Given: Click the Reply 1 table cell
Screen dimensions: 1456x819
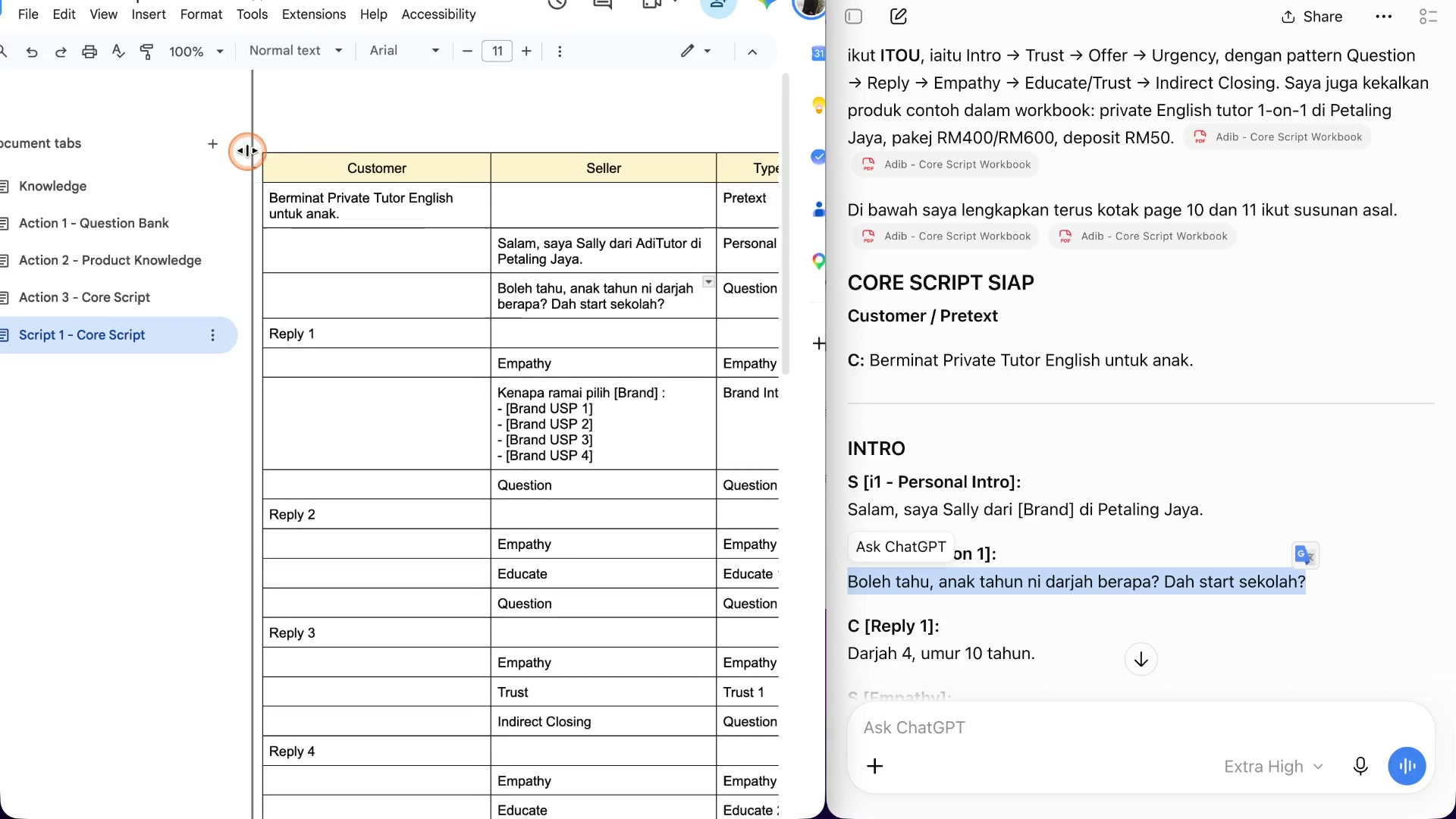Looking at the screenshot, I should [x=377, y=334].
